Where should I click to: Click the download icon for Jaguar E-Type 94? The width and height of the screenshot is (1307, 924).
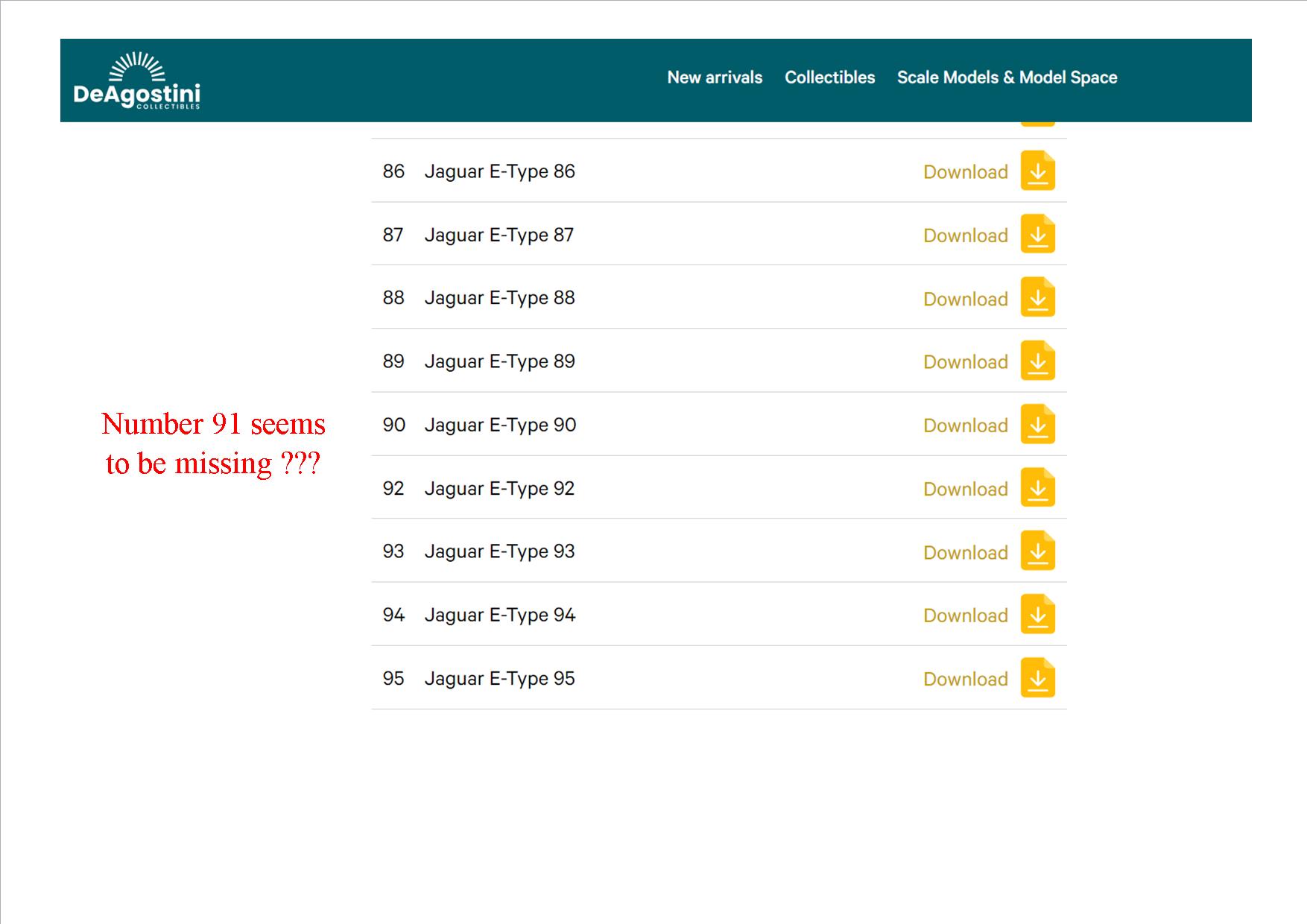(x=1037, y=614)
